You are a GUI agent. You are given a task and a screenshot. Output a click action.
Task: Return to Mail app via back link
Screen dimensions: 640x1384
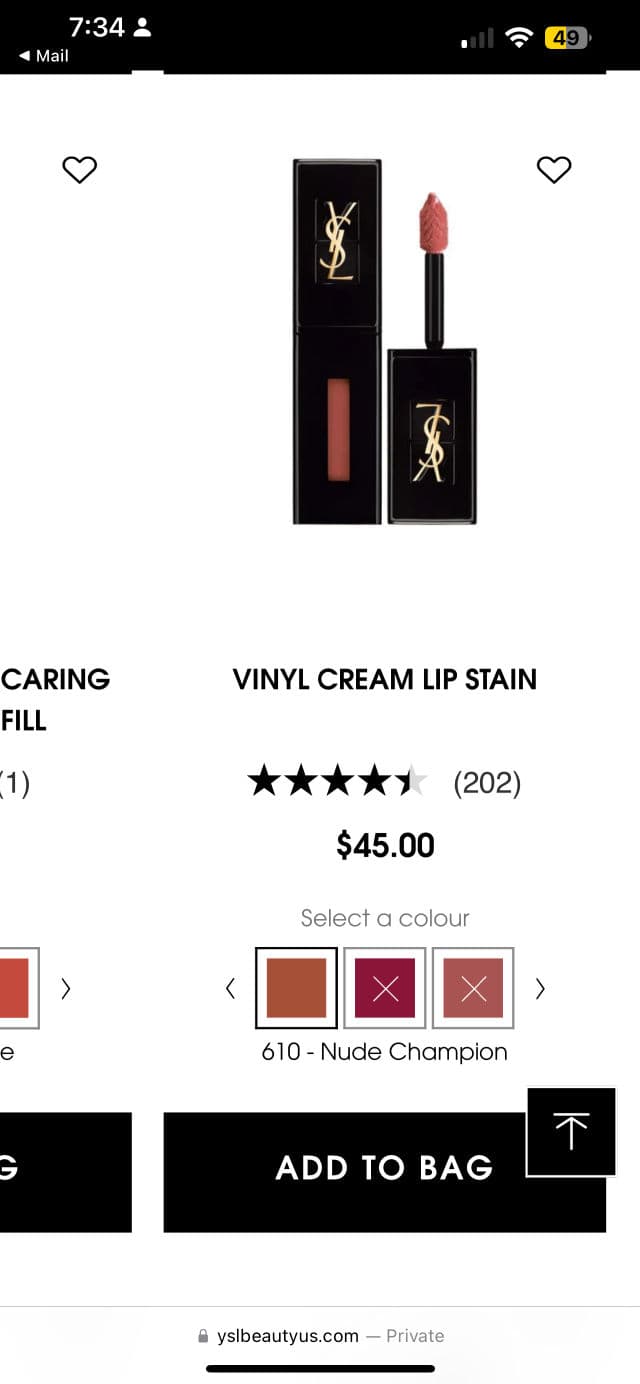tap(43, 56)
